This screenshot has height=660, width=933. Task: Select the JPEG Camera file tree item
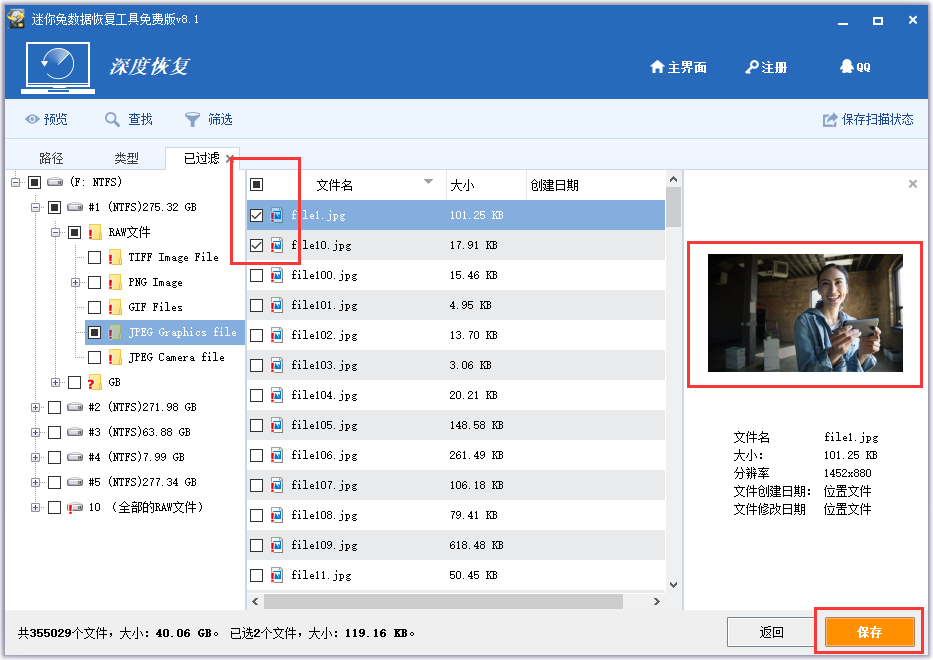point(177,357)
